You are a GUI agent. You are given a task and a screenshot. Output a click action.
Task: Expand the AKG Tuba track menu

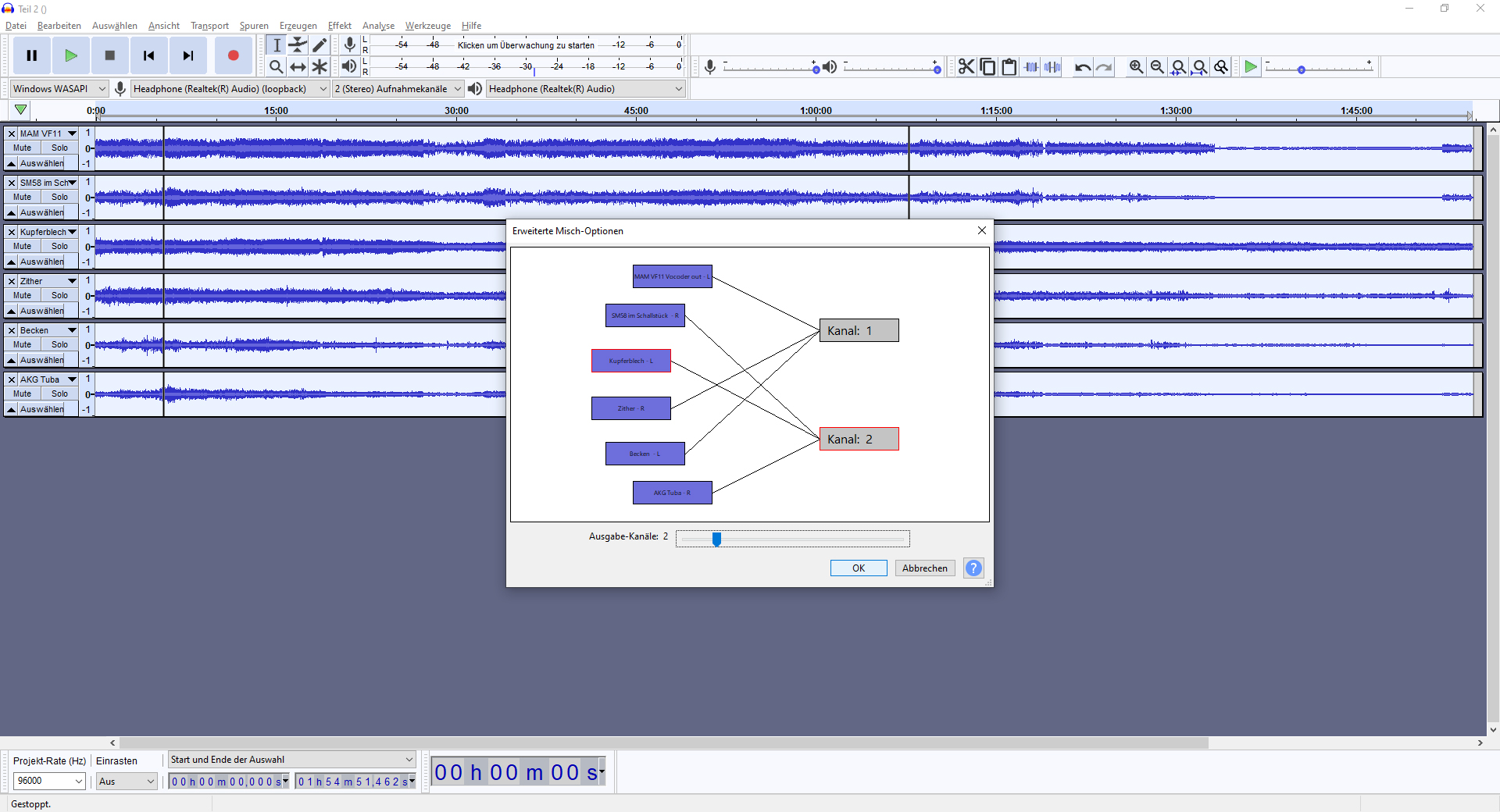[72, 379]
